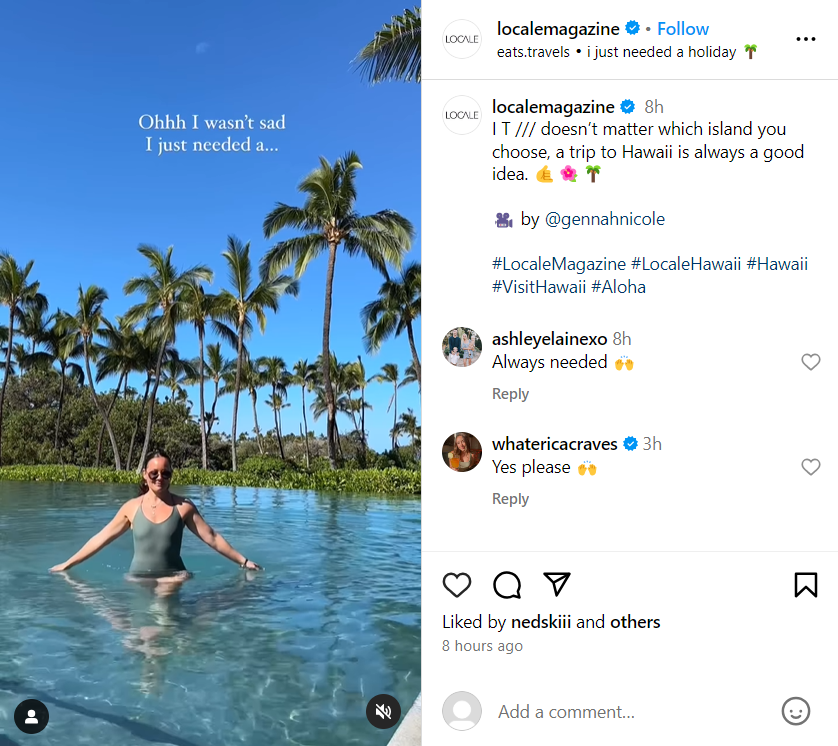Open the comment bubble icon
This screenshot has height=746, width=838.
pos(507,585)
